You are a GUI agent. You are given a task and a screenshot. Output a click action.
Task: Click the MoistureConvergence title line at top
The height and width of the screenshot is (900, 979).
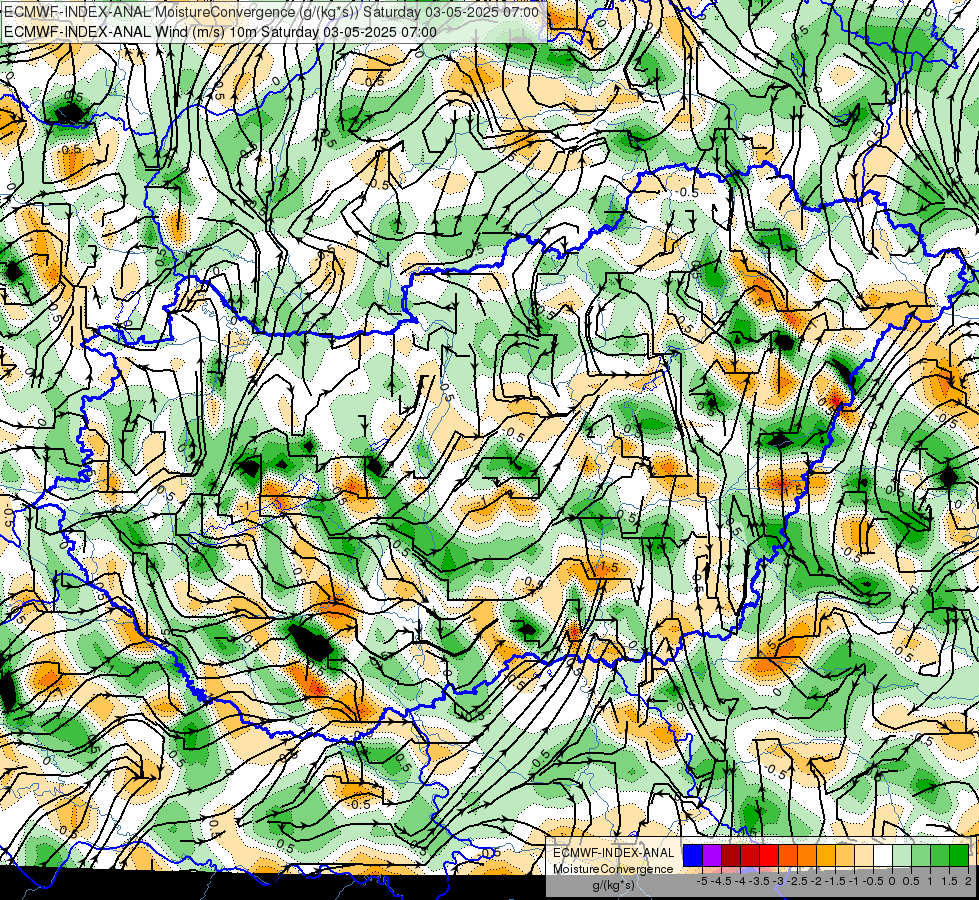coord(271,12)
